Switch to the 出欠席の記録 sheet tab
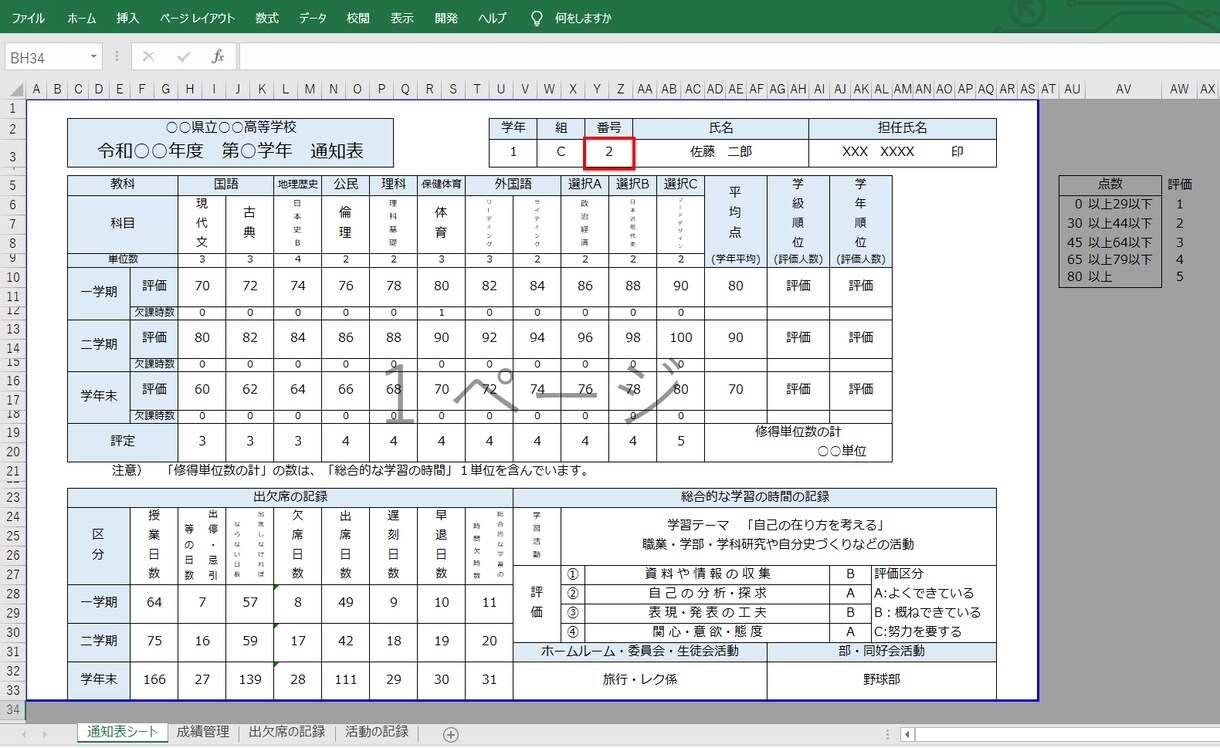Viewport: 1220px width, 748px height. pyautogui.click(x=287, y=732)
